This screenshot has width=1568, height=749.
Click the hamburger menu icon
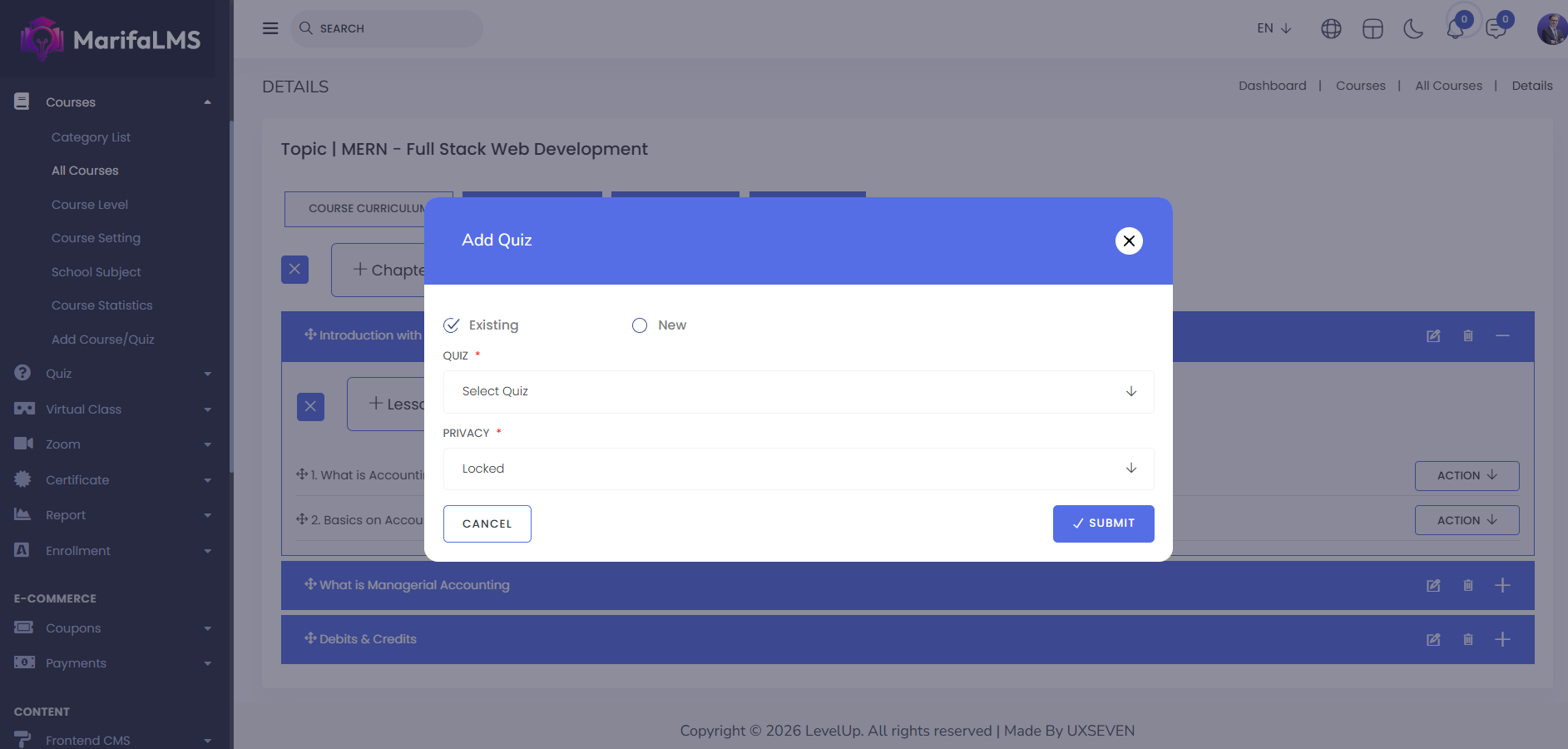pos(270,28)
